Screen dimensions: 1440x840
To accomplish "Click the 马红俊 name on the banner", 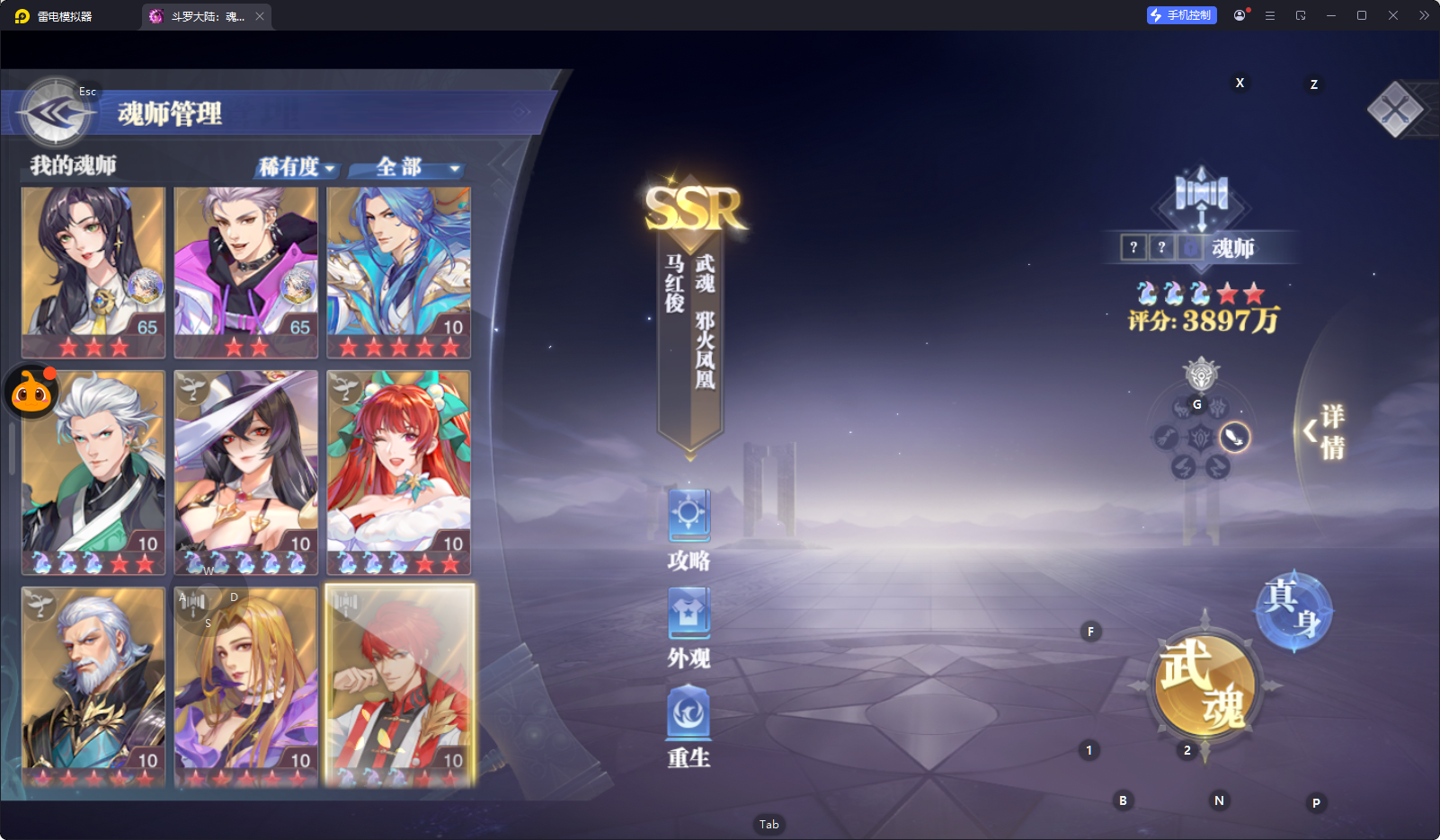I will [675, 283].
